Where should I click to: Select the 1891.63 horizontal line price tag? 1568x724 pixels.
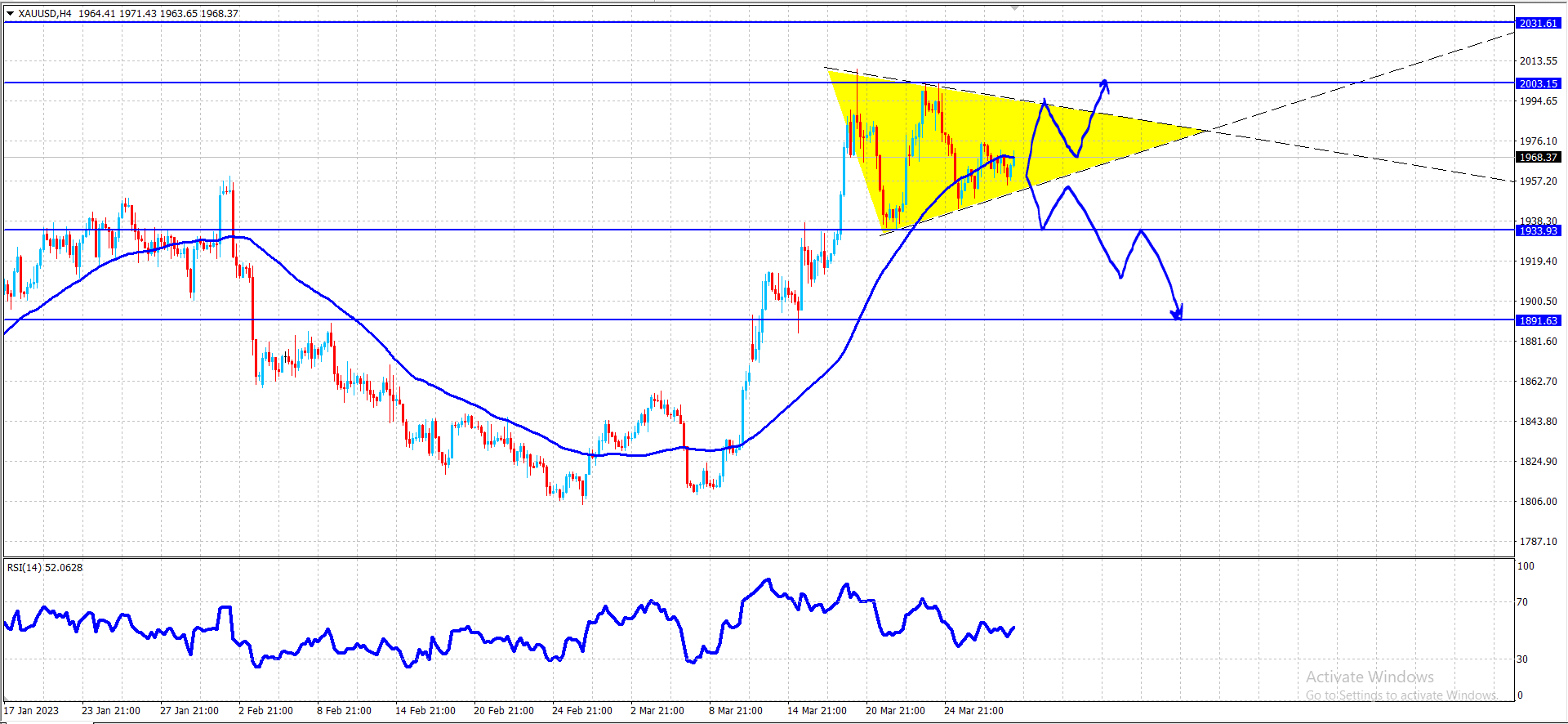(x=1539, y=320)
